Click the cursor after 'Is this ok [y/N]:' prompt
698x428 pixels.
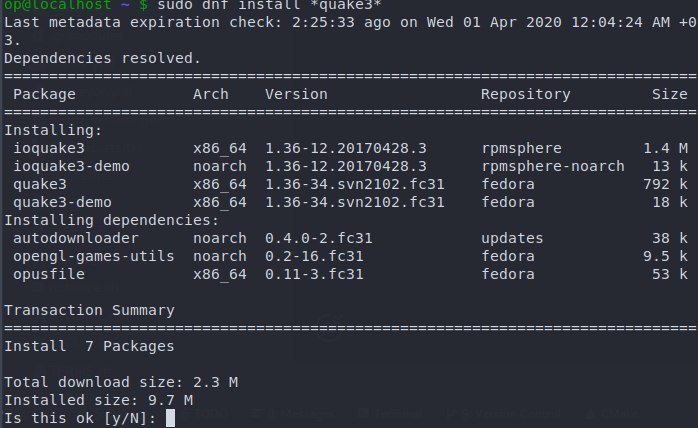(170, 418)
